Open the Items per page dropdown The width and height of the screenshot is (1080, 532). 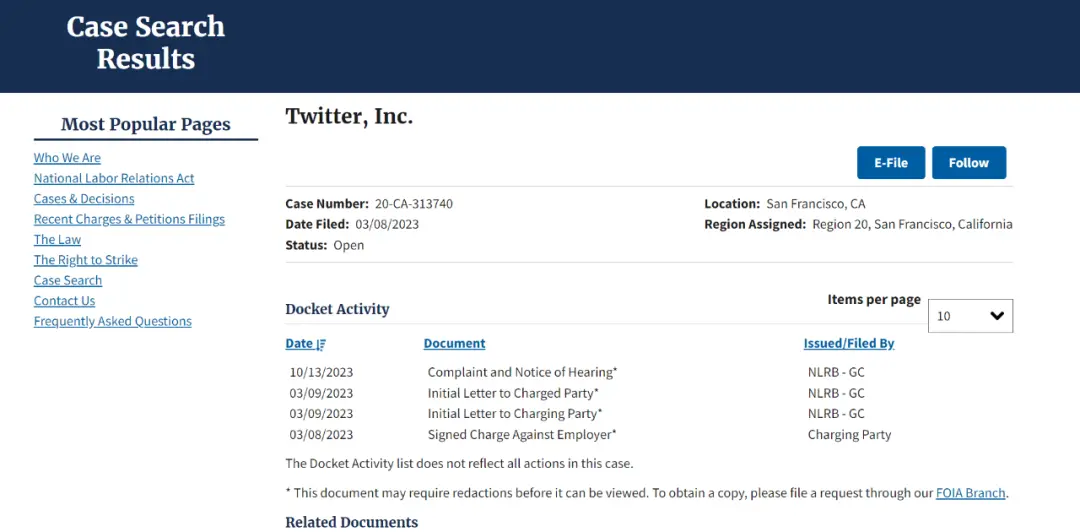click(x=970, y=316)
